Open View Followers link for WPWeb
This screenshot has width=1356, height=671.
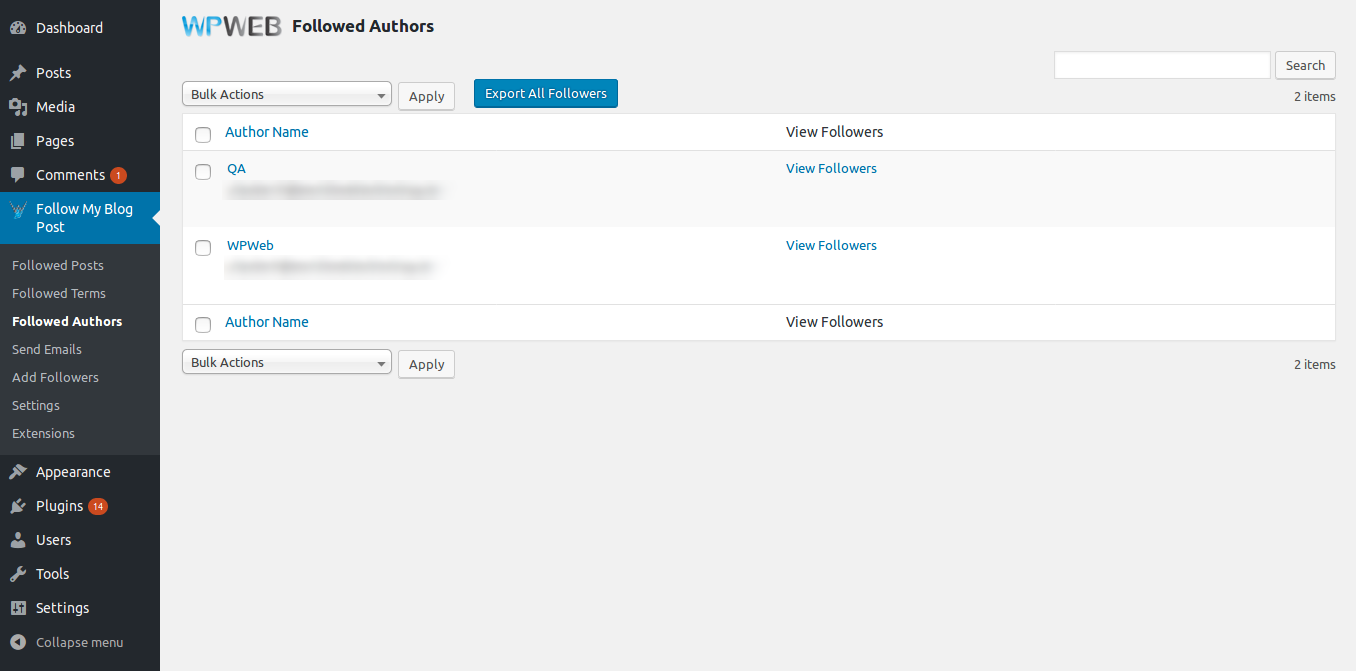pyautogui.click(x=831, y=245)
